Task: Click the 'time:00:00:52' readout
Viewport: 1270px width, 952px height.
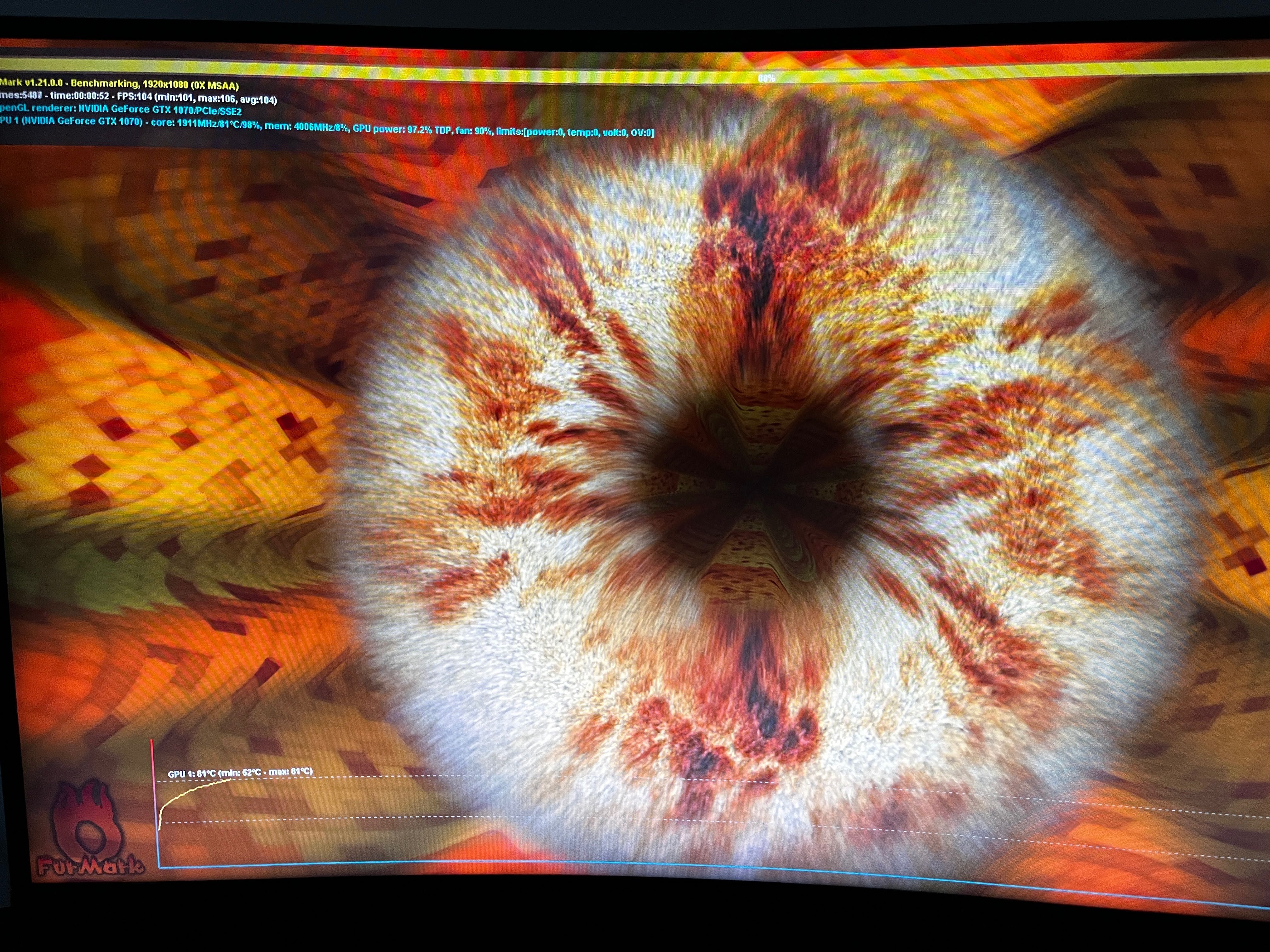Action: [79, 96]
